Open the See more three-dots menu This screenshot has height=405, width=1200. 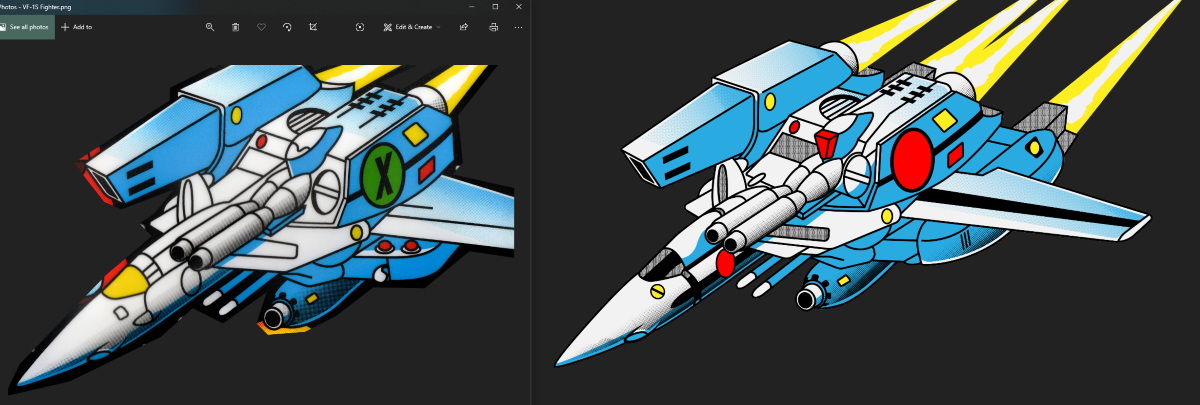(x=518, y=27)
